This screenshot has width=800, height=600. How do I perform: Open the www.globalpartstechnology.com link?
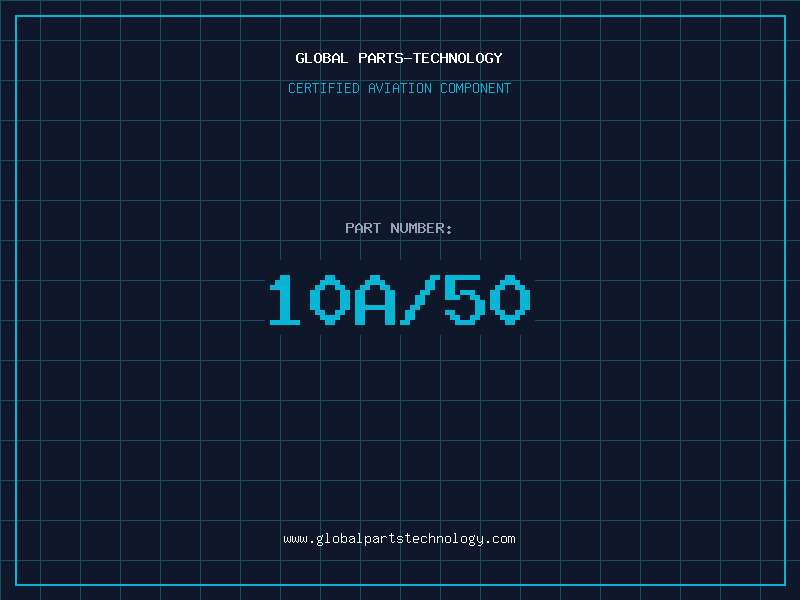399,538
